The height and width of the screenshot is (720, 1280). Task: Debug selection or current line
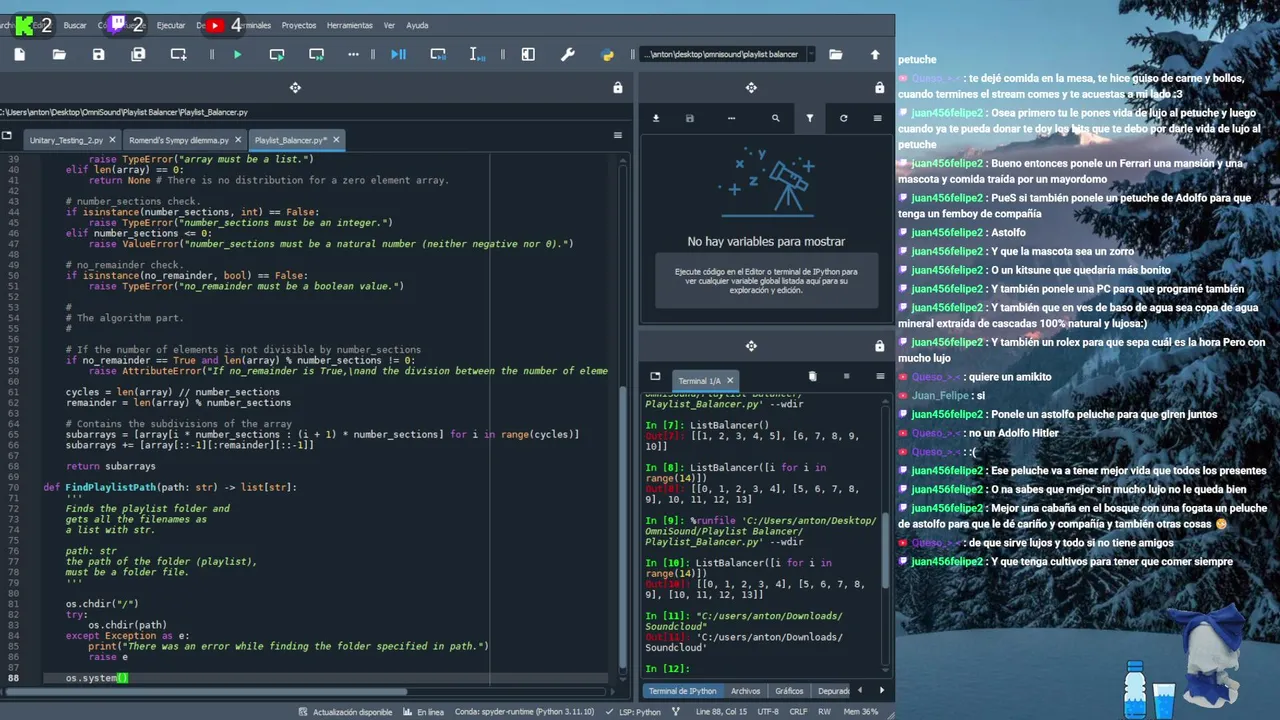[477, 54]
